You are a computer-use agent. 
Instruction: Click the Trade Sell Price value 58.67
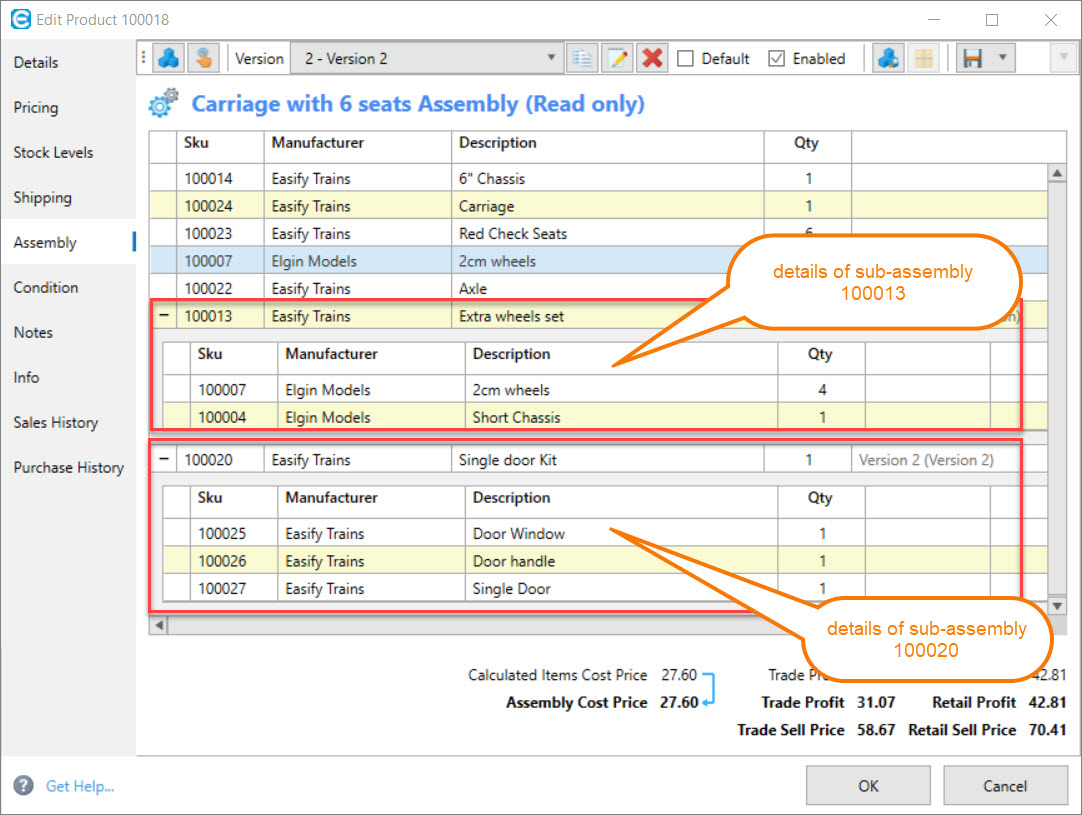tap(876, 729)
